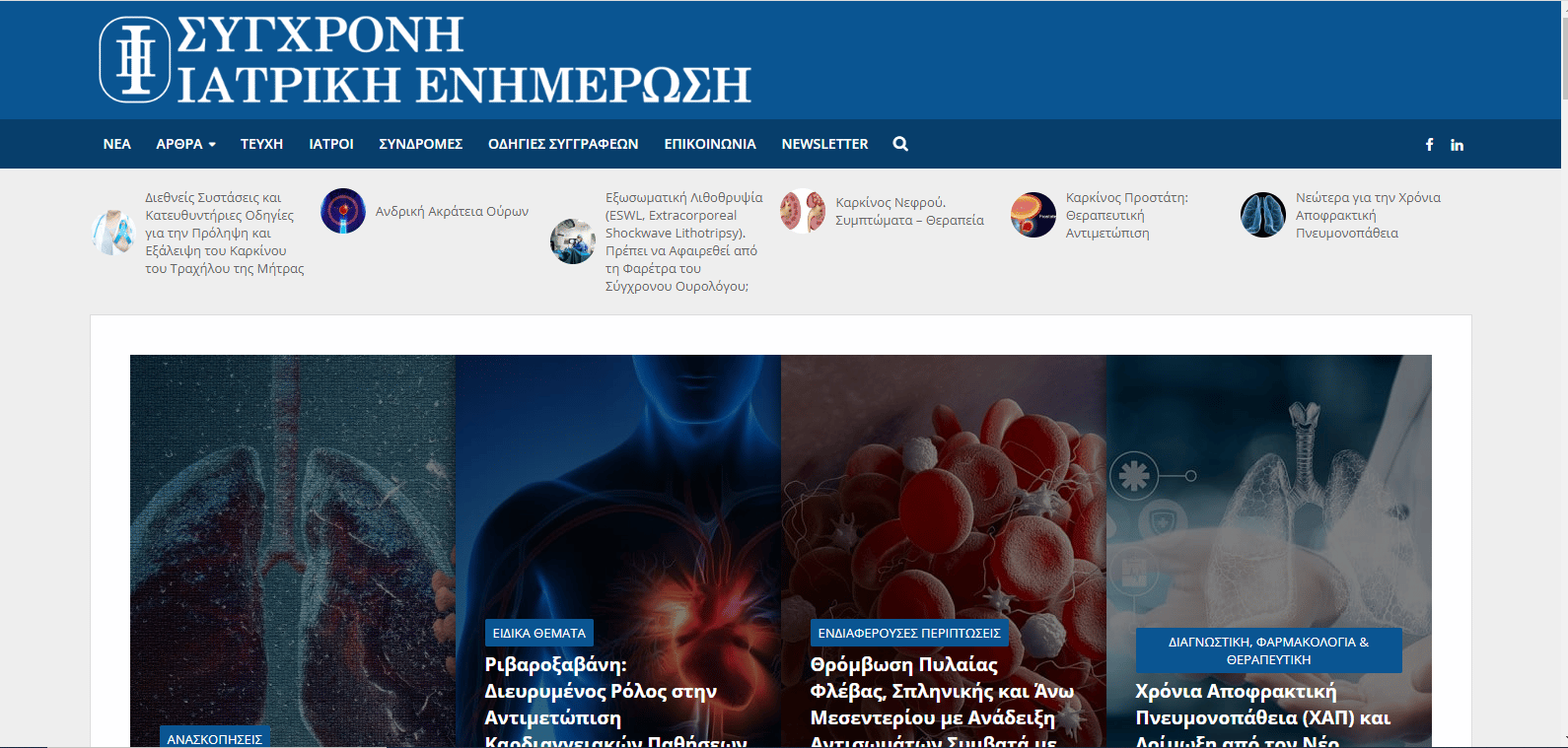This screenshot has width=1568, height=748.
Task: Click the magnifier search icon in navbar
Action: click(900, 144)
